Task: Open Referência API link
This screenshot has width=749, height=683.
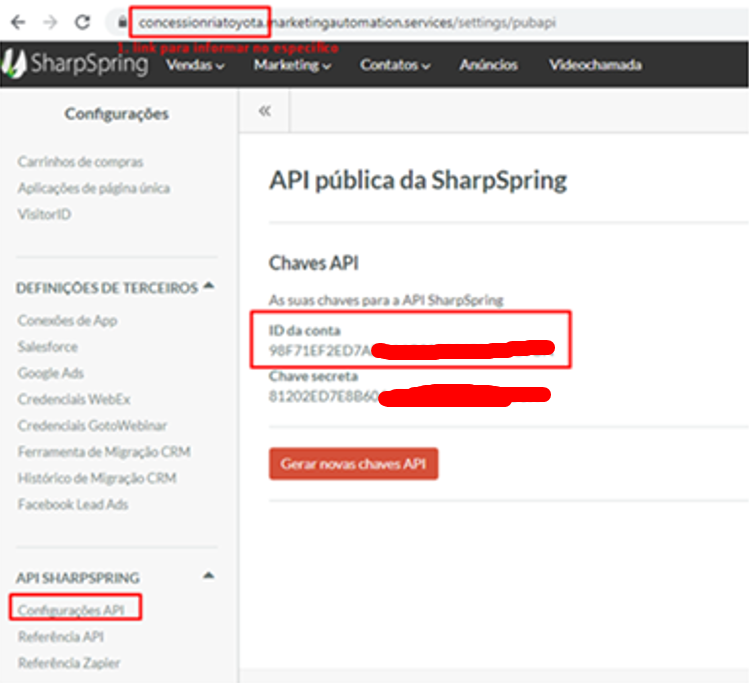Action: click(61, 636)
